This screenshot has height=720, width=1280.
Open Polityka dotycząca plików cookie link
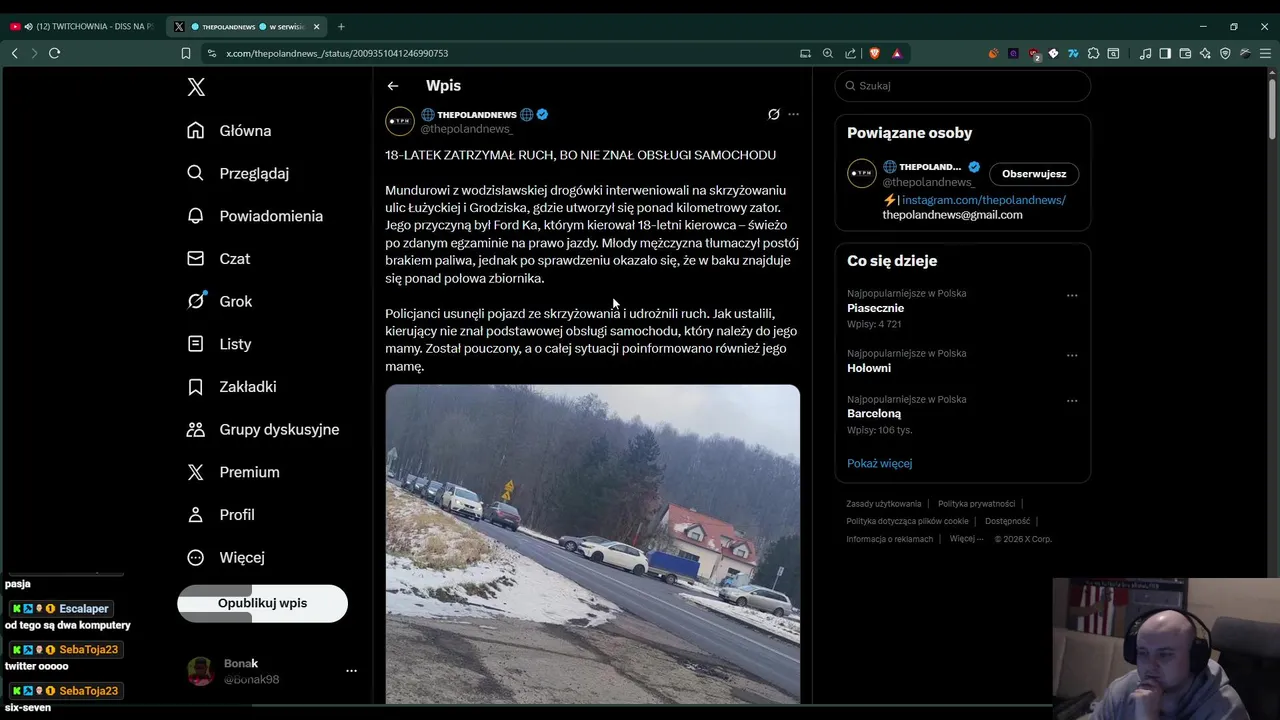(x=907, y=521)
